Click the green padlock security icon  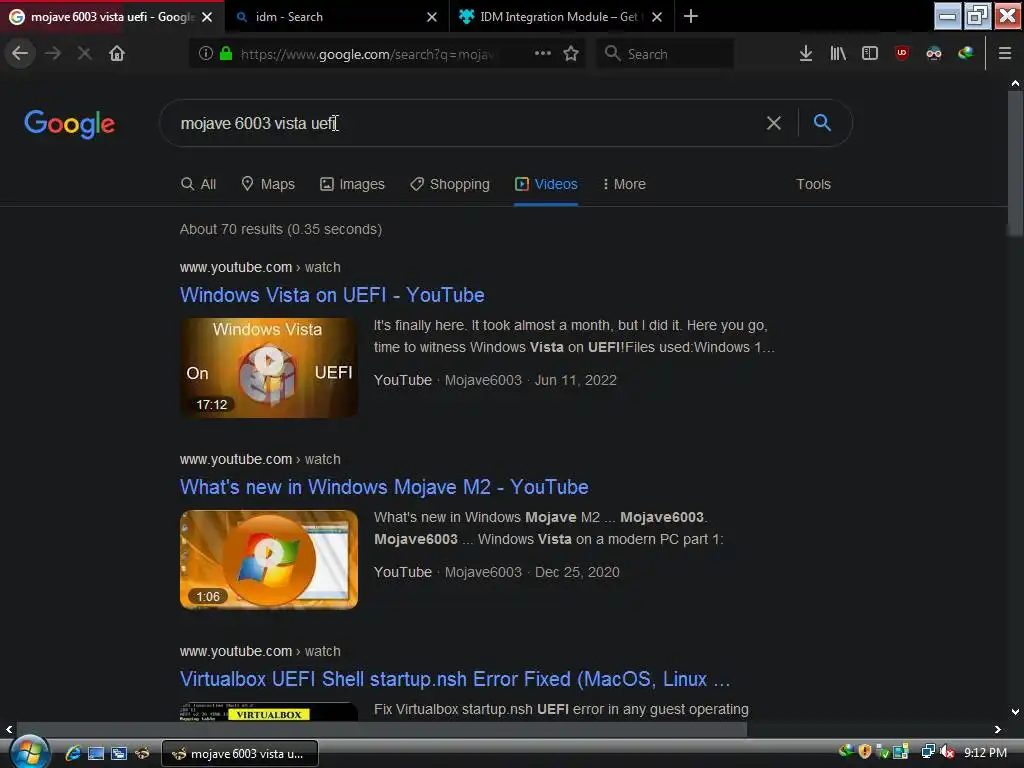(226, 54)
